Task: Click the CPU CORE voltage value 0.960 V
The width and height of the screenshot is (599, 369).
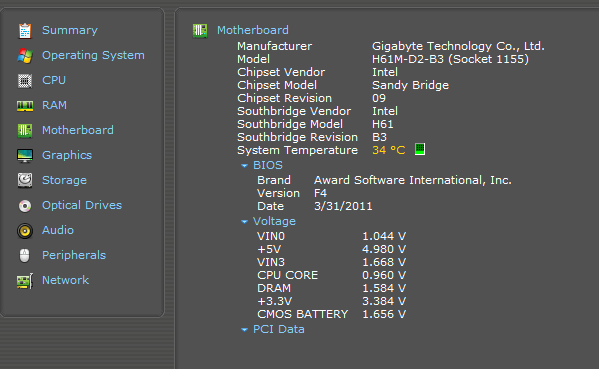Action: [x=384, y=275]
